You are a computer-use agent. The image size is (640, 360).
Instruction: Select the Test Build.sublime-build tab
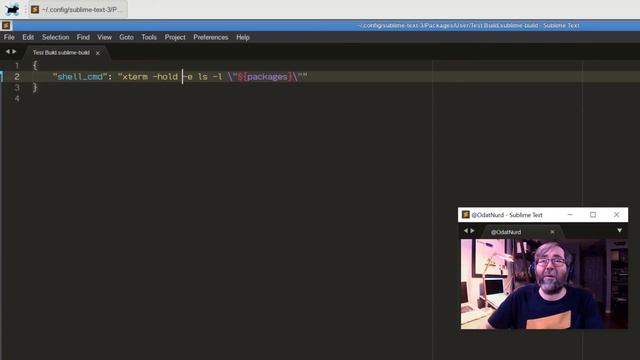(61, 53)
